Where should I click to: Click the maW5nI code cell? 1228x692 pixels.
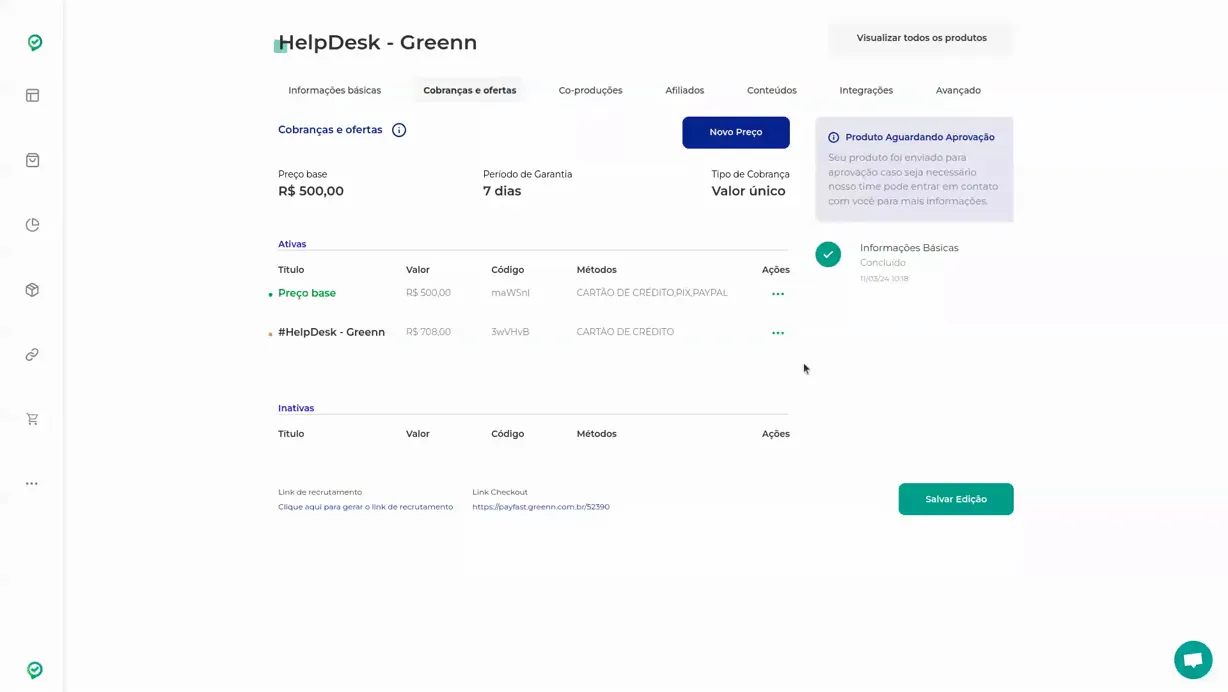pyautogui.click(x=510, y=293)
